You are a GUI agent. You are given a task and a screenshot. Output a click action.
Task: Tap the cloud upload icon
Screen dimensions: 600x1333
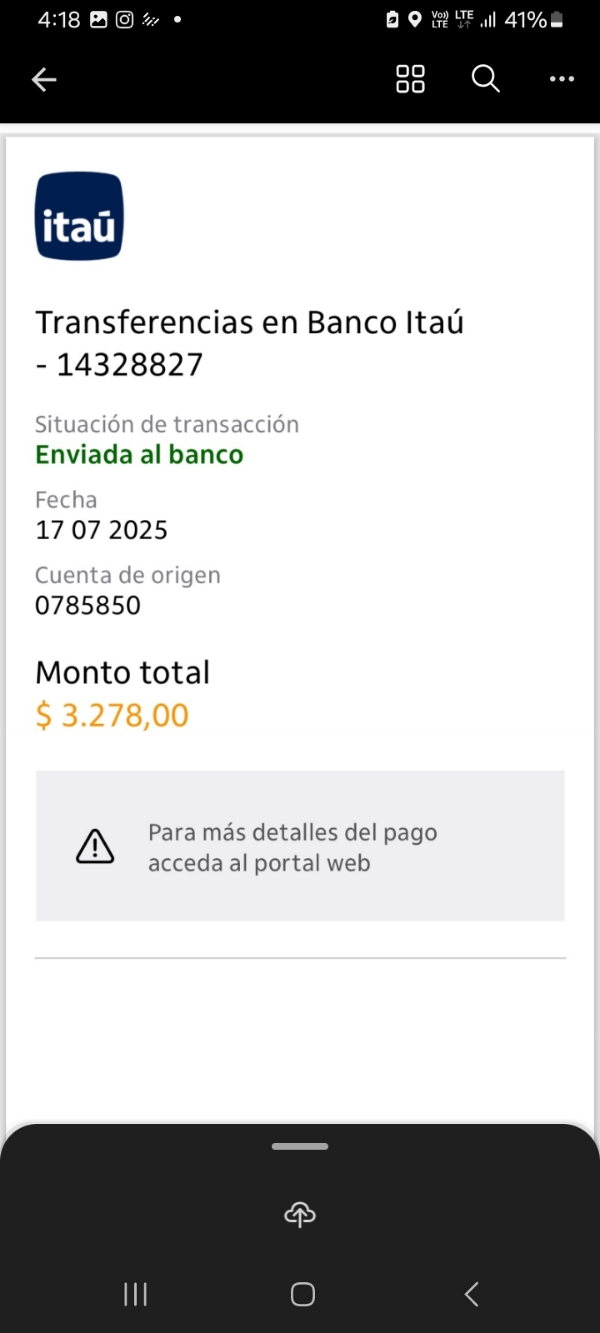300,1214
